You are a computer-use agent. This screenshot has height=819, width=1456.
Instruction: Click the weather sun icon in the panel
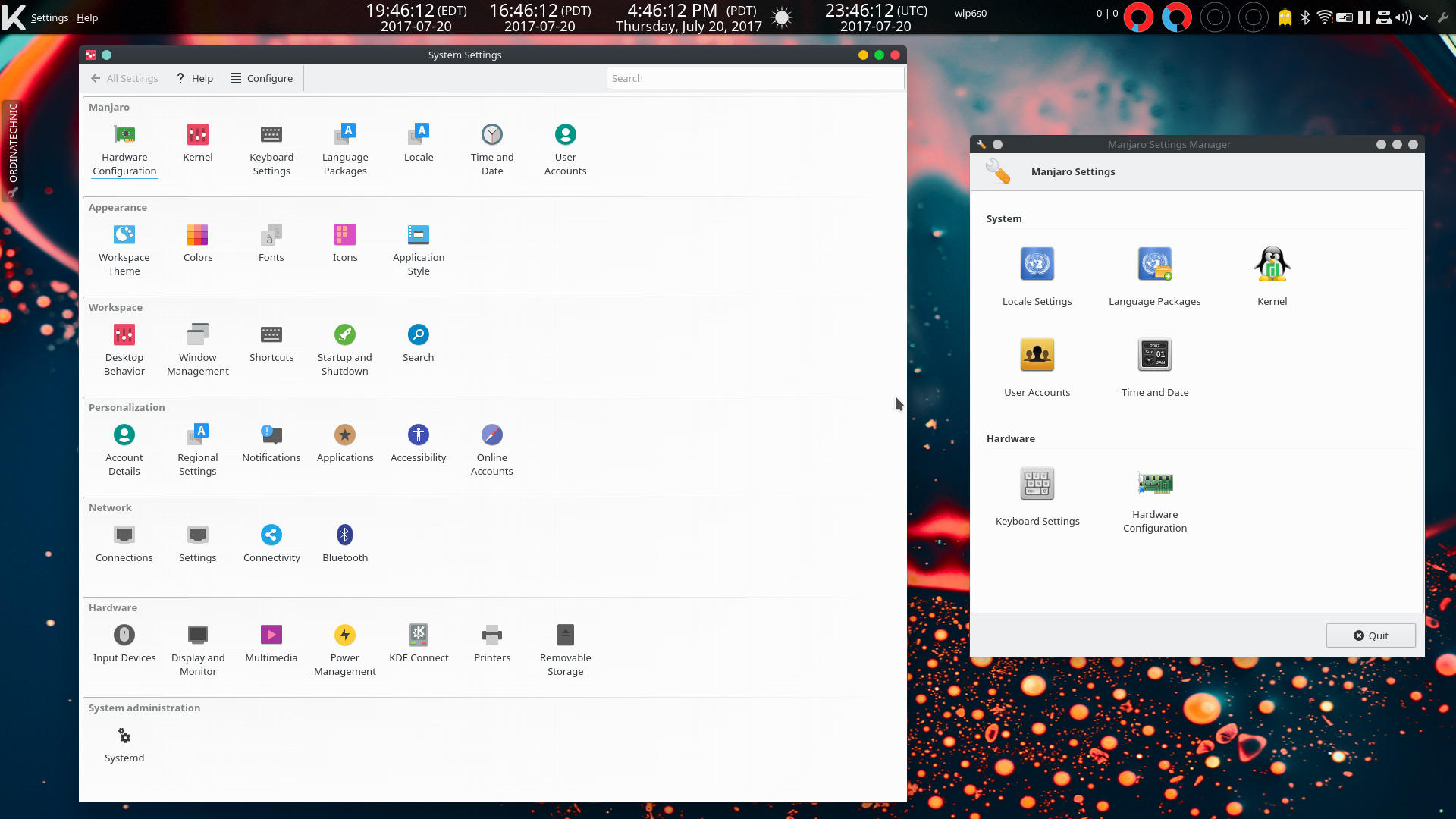[x=782, y=17]
